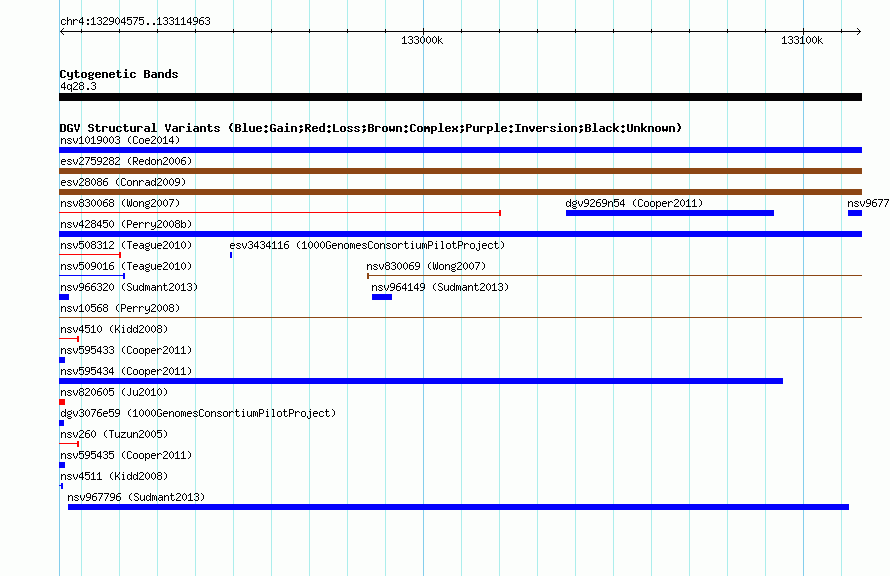Open the nsv967796 (Sudmant2013) label

click(x=136, y=497)
